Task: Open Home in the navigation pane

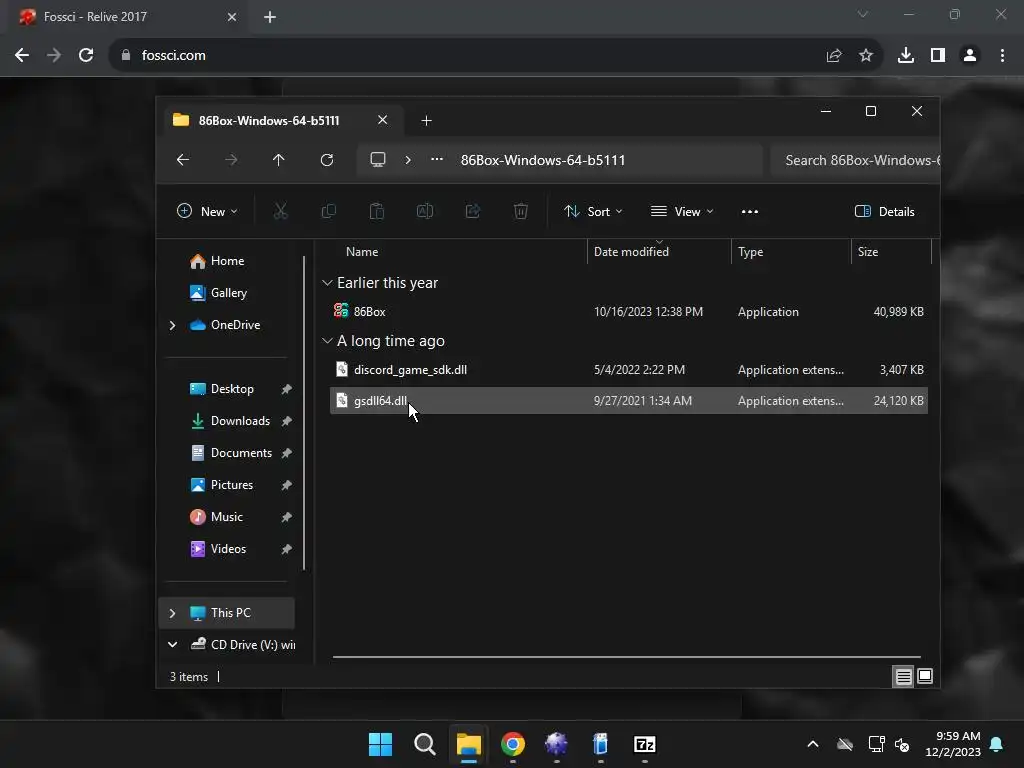Action: (226, 261)
